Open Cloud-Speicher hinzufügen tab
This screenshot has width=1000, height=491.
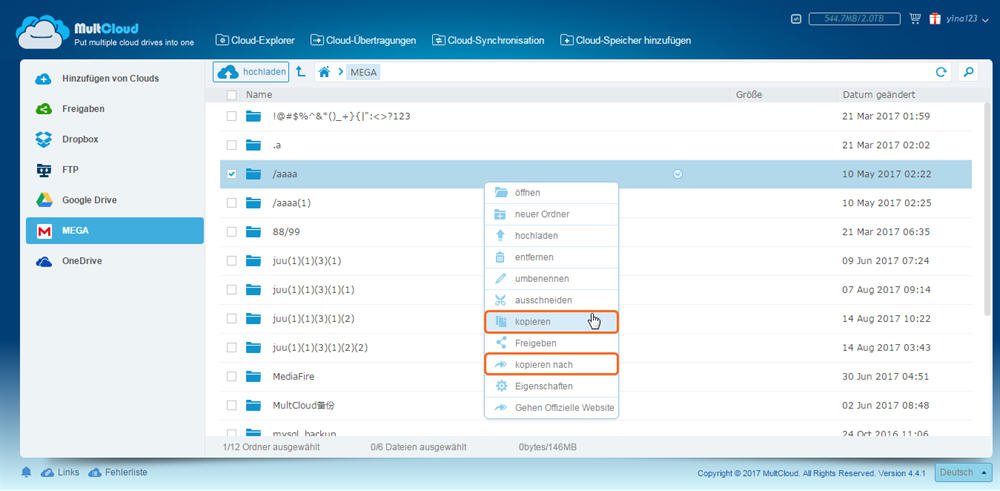point(625,40)
